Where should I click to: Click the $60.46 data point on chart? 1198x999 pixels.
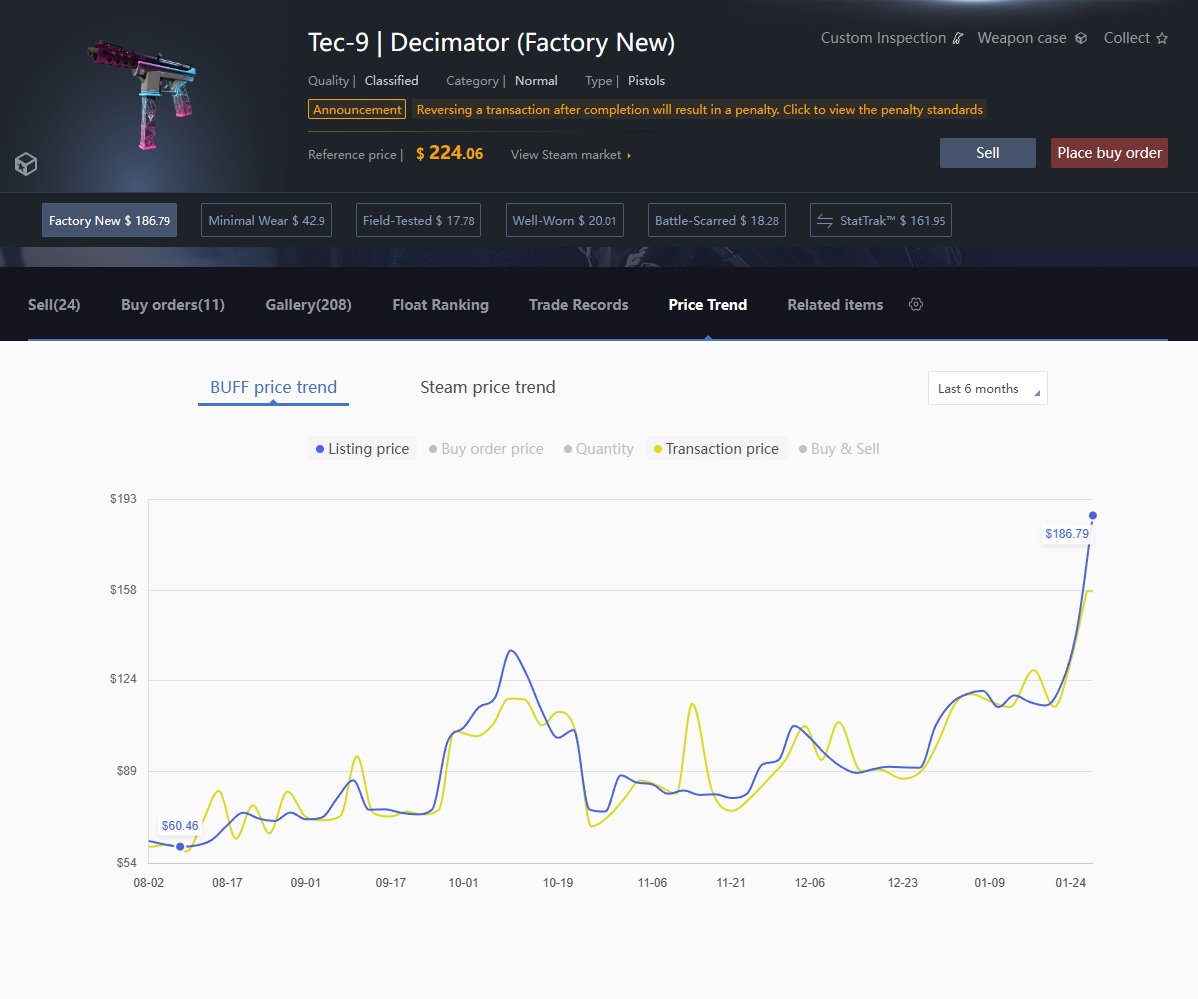pos(180,846)
